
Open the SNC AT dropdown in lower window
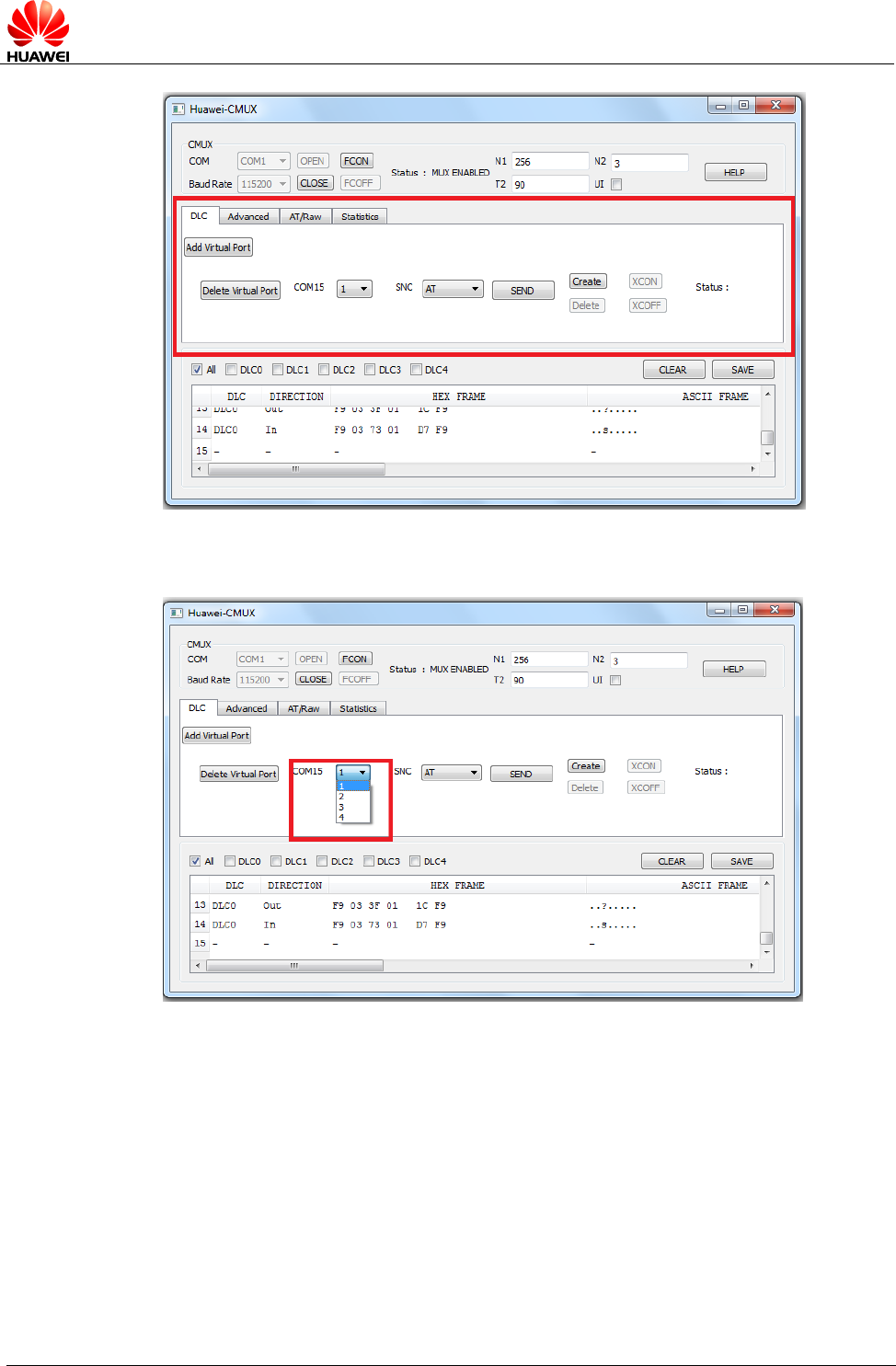(451, 773)
